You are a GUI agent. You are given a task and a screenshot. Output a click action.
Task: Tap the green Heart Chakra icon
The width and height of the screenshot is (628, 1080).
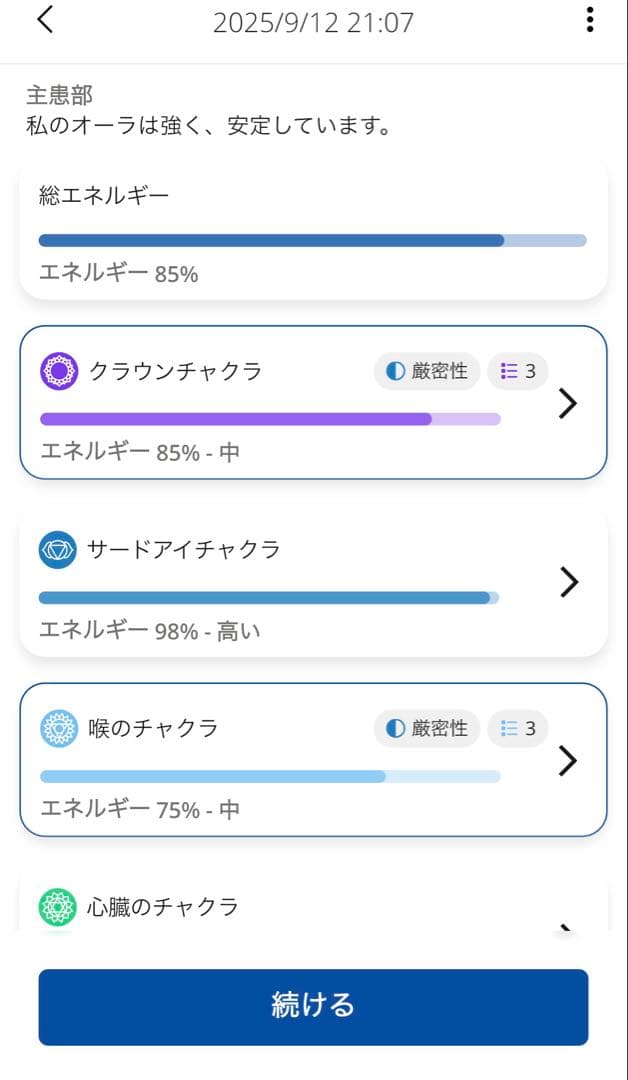58,907
